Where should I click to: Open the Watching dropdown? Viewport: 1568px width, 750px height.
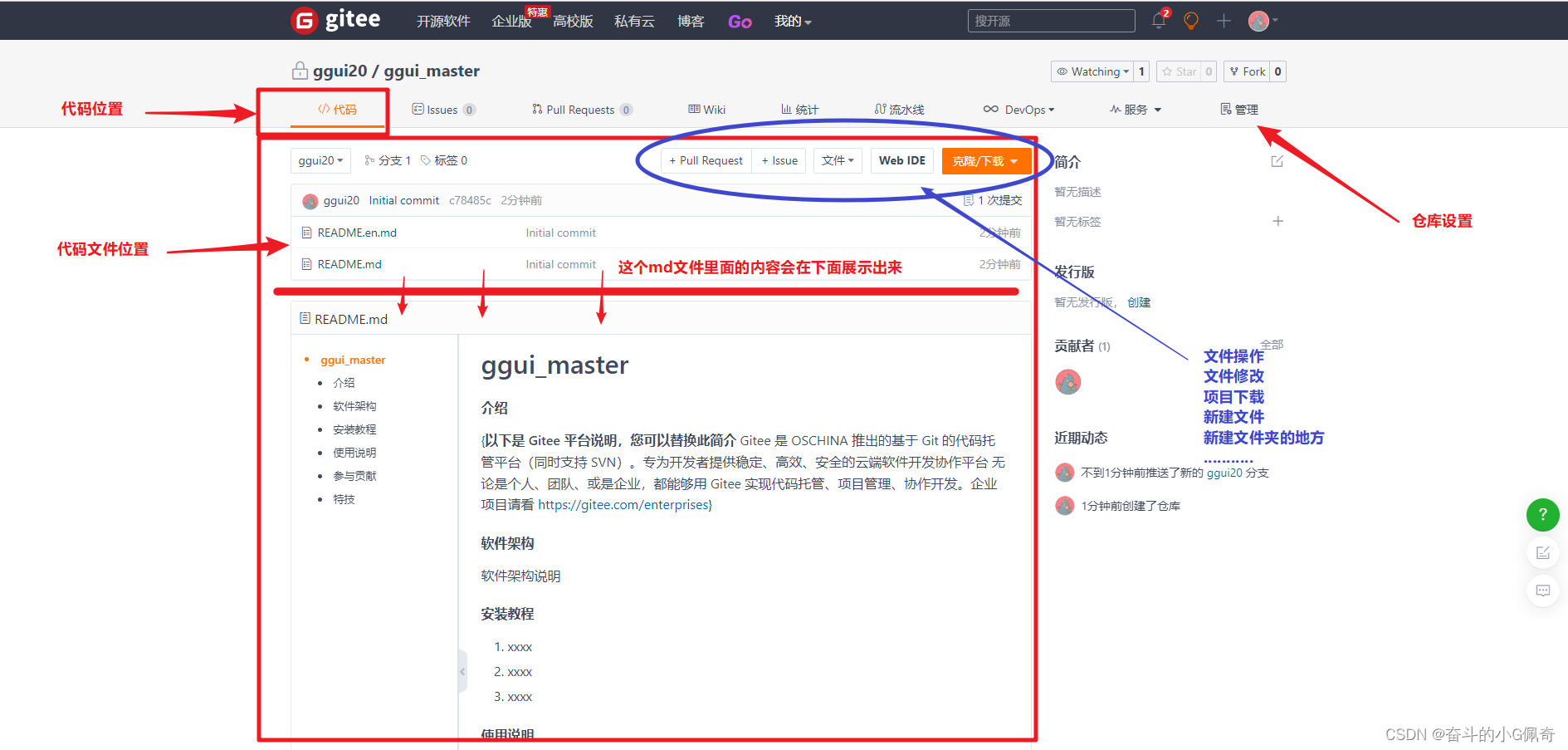click(1092, 71)
